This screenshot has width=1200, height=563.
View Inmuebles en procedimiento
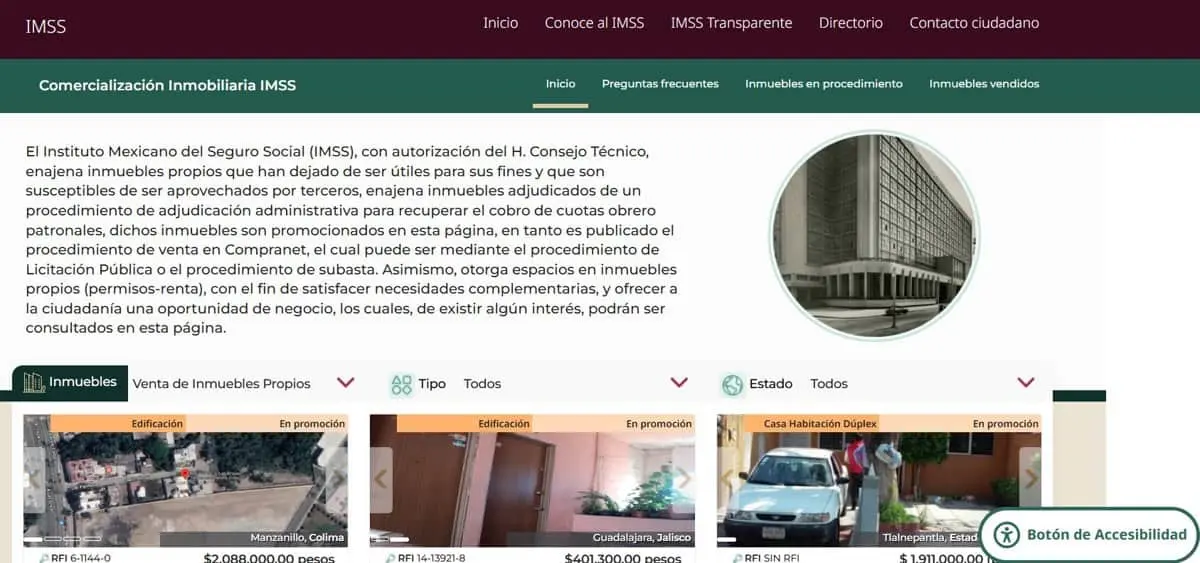click(824, 84)
